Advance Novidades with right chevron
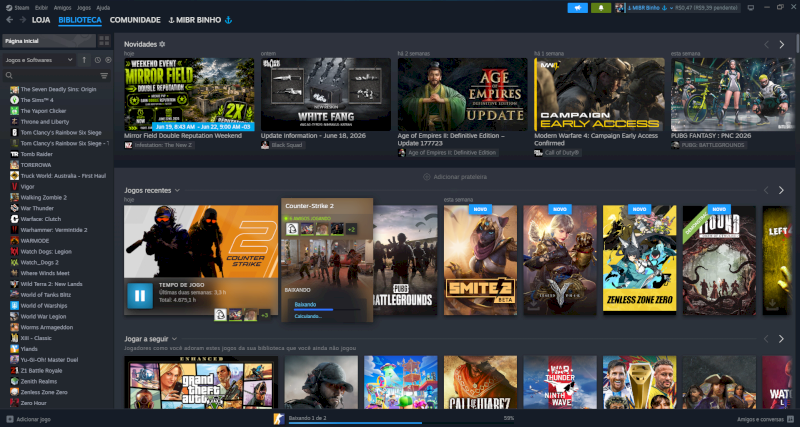Screen dimensions: 800x427 click(x=782, y=44)
